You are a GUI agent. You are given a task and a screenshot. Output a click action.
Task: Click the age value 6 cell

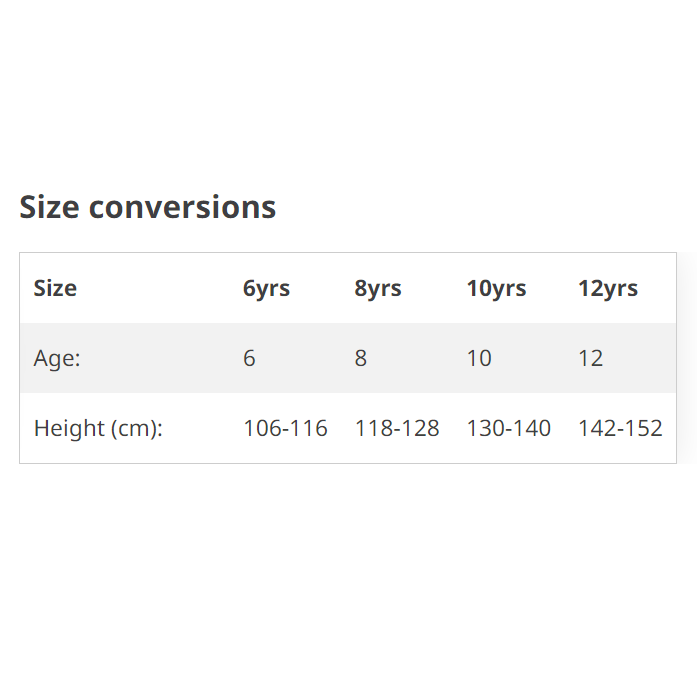(x=249, y=358)
